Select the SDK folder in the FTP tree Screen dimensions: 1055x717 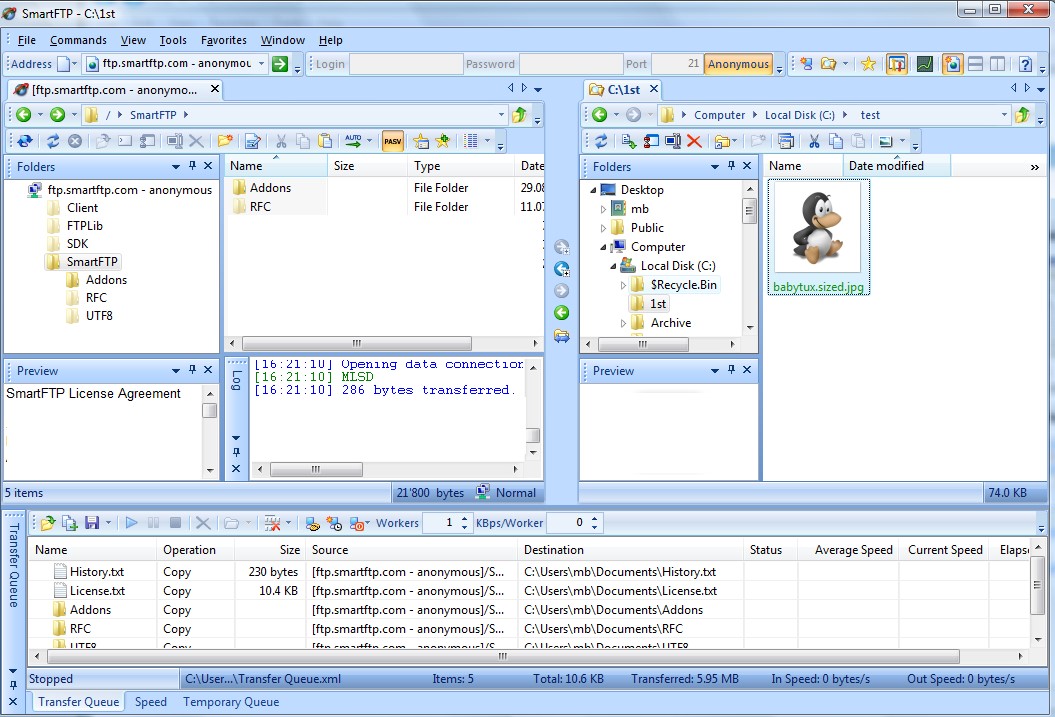[77, 243]
